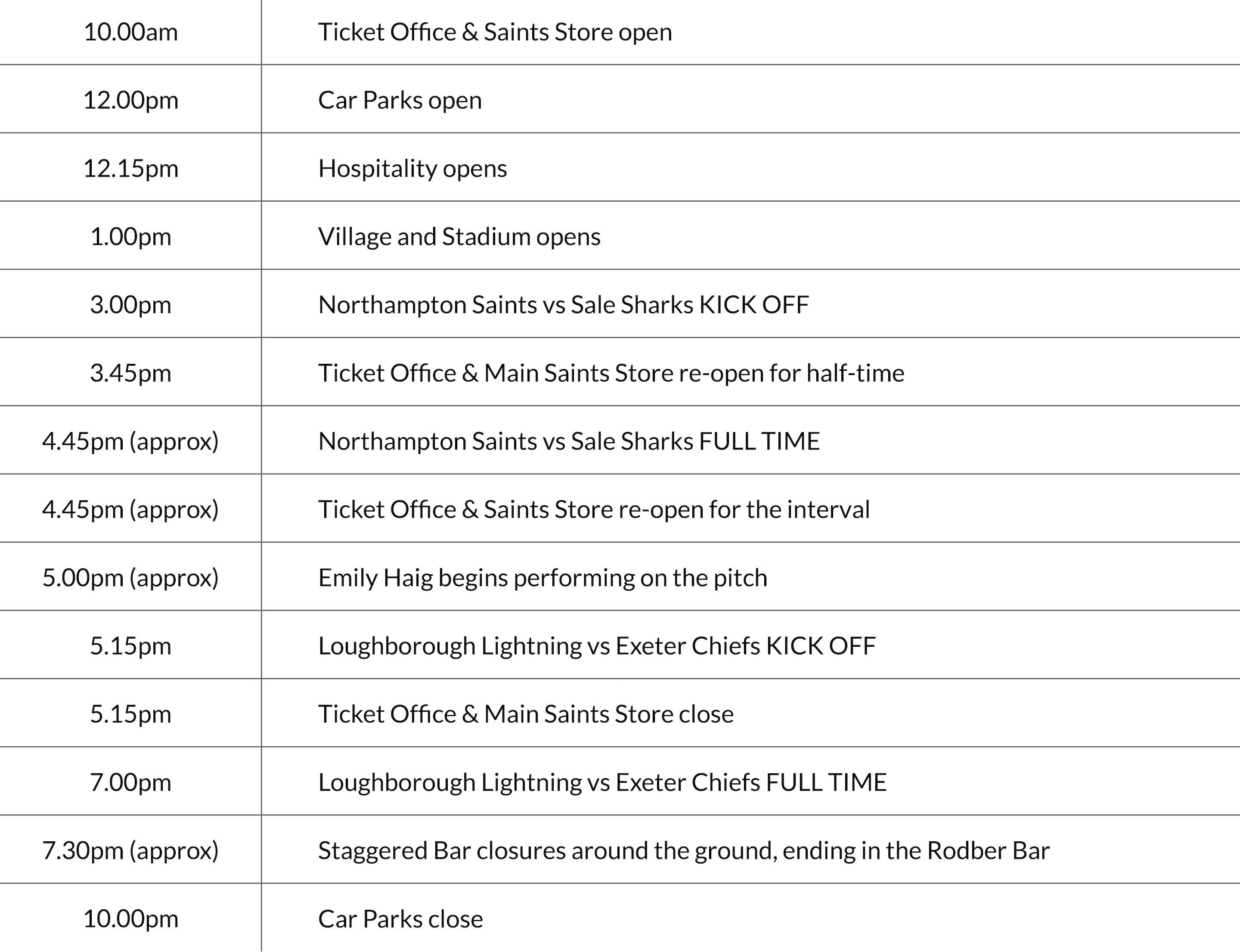Select the 3.00pm time cell
This screenshot has height=952, width=1240.
tap(130, 305)
